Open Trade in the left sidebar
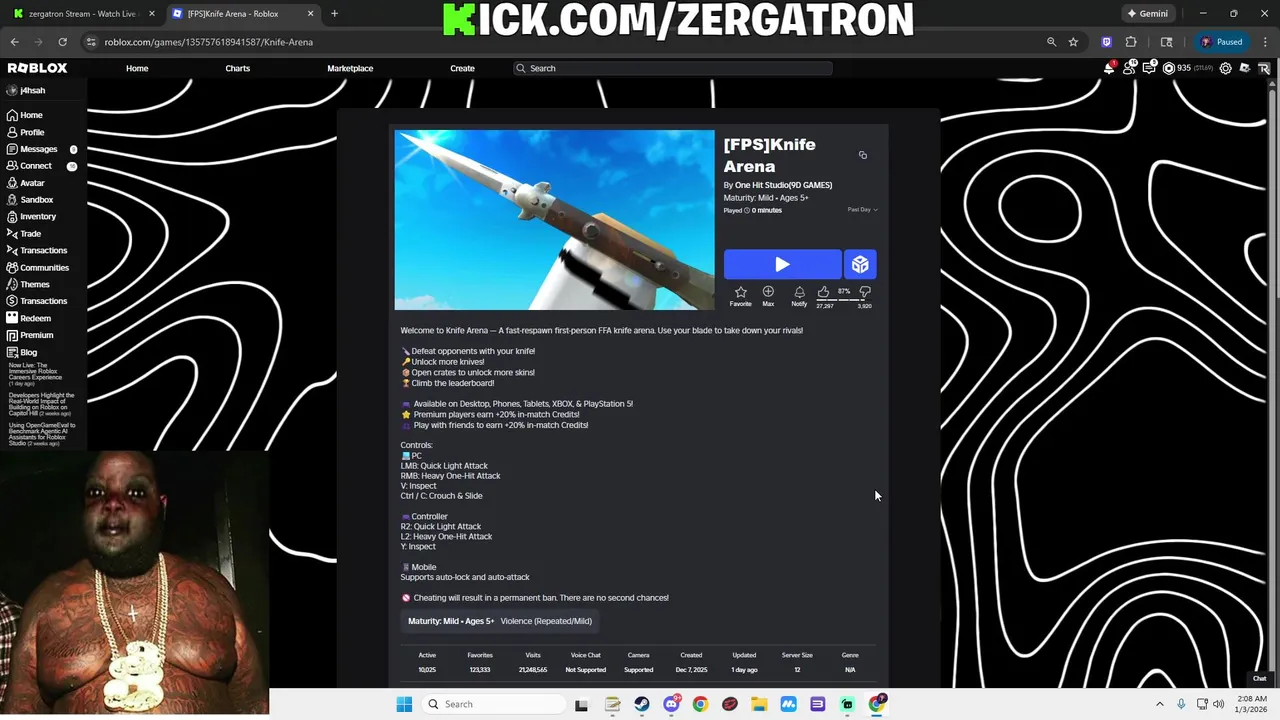This screenshot has width=1280, height=720. pyautogui.click(x=23, y=233)
